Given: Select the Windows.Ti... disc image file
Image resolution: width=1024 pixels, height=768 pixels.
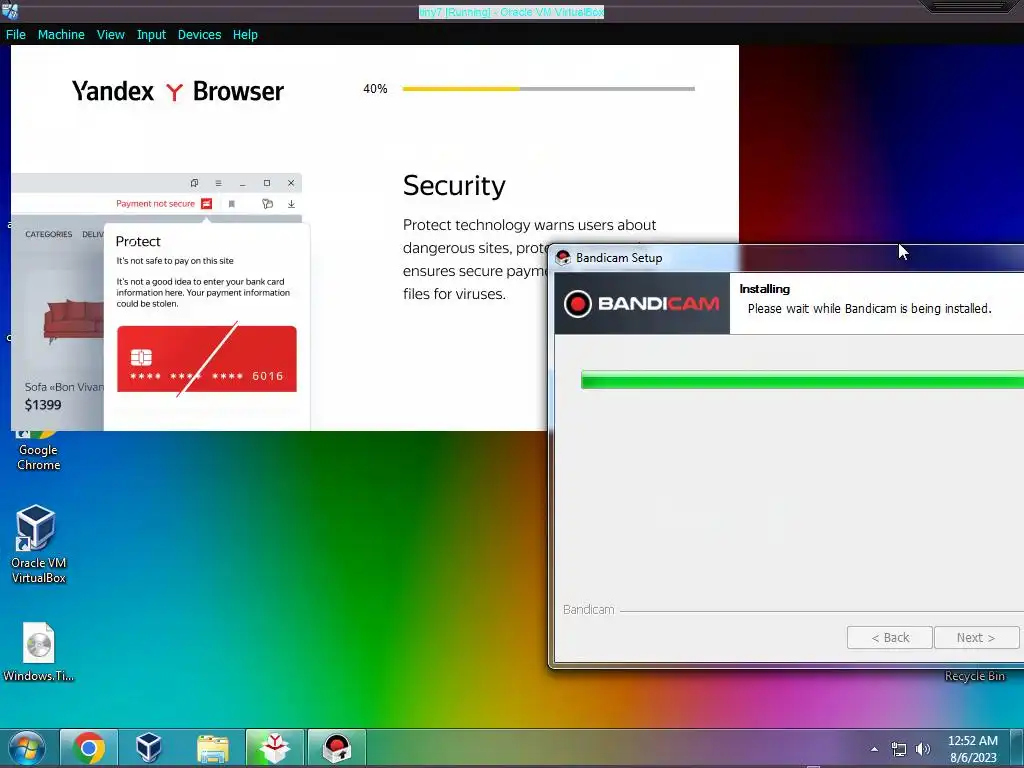Looking at the screenshot, I should pos(38,652).
